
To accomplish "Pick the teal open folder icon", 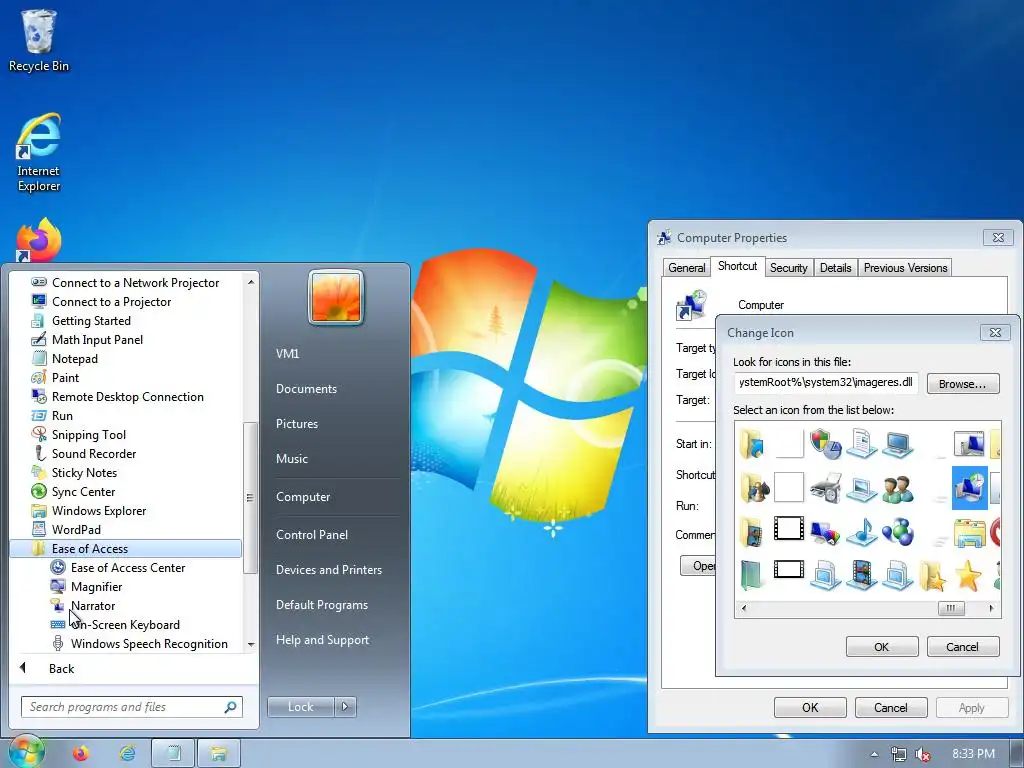I will point(752,575).
